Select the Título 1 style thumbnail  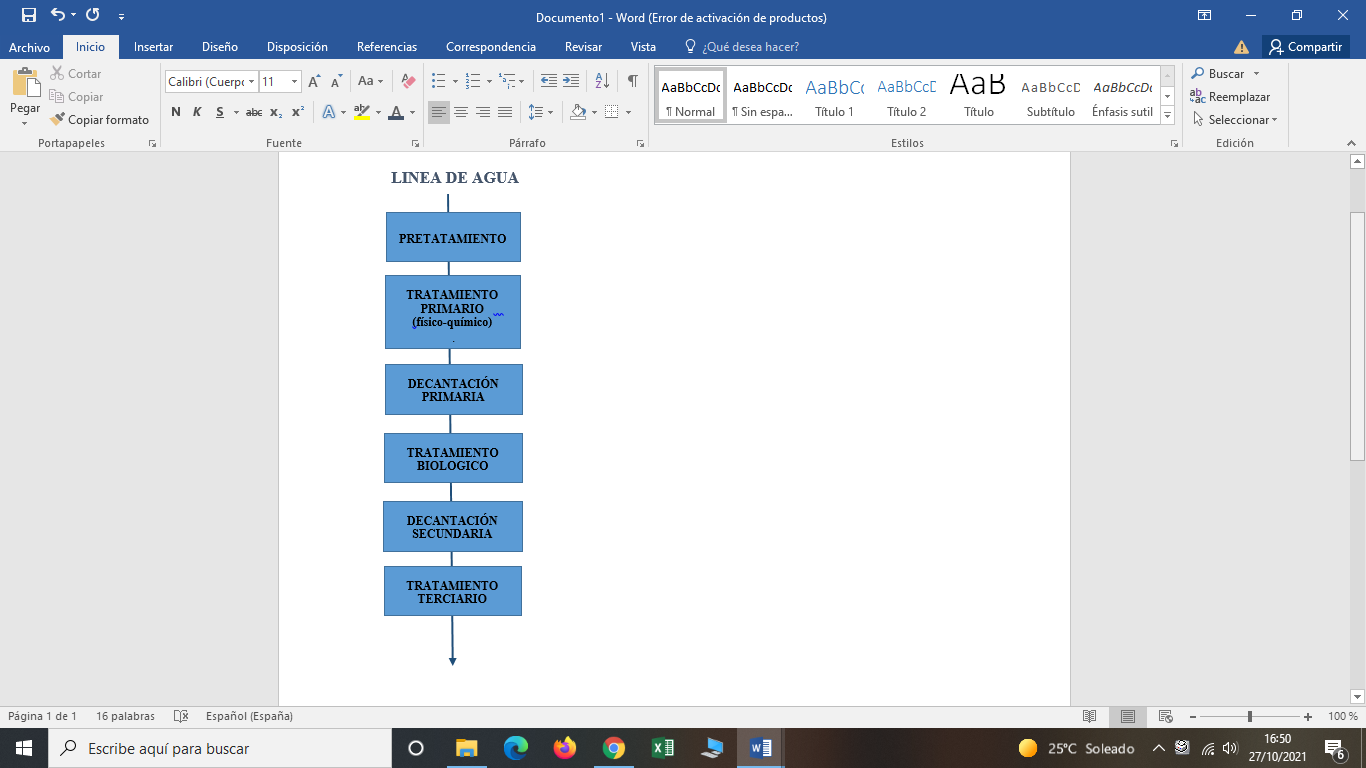tap(834, 96)
